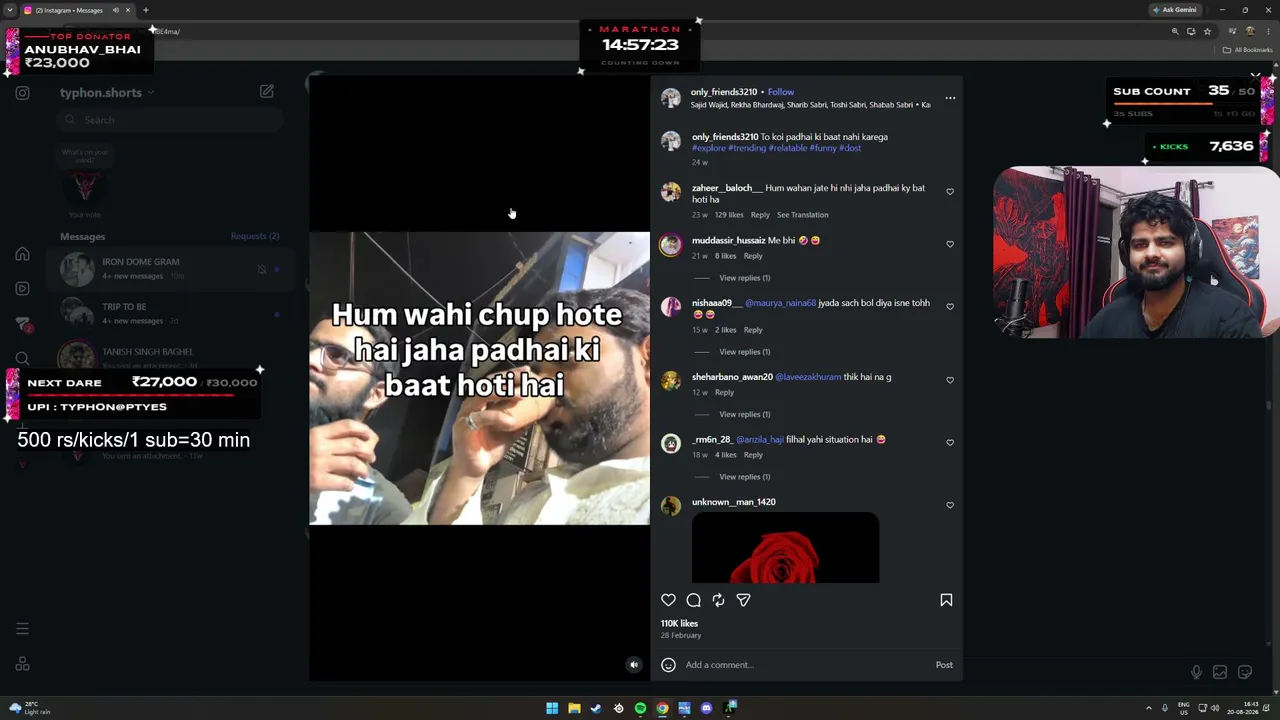Open the rose GIF in unknown_man_1420's comment

click(785, 547)
